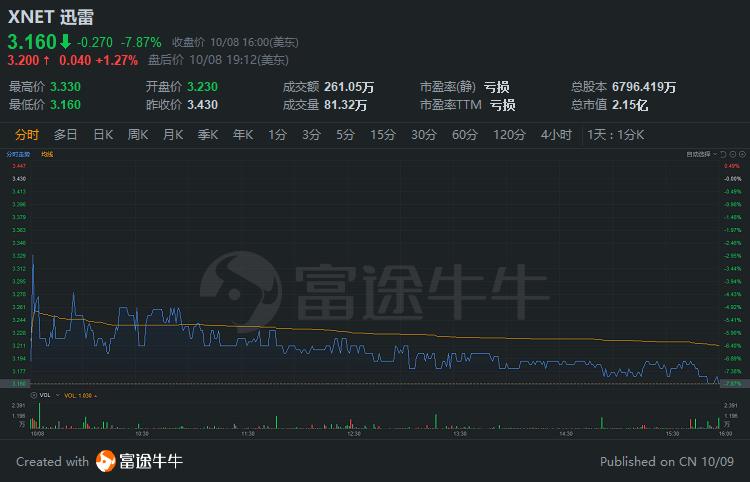
Task: Click the 昨收价 value 3.430
Action: click(202, 105)
